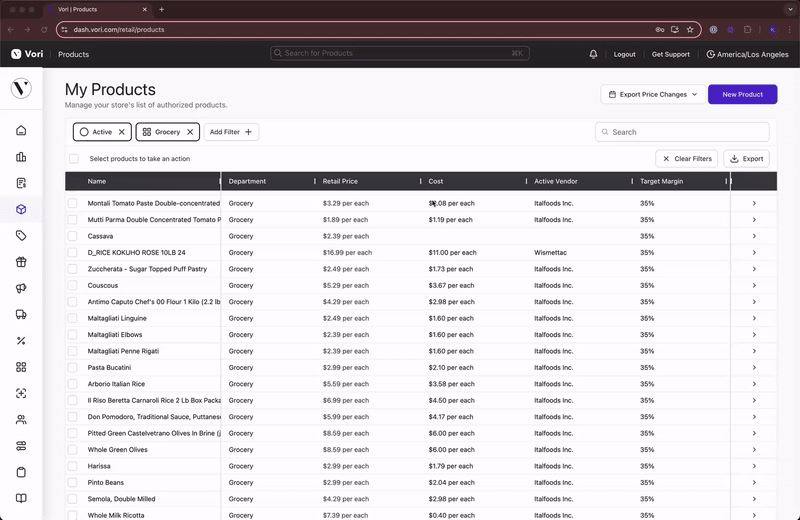This screenshot has width=800, height=520.
Task: Open the percent discounts sidebar icon
Action: point(21,341)
